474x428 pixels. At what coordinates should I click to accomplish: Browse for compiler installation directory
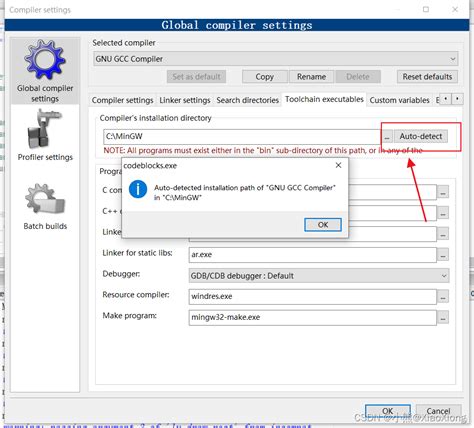coord(387,136)
